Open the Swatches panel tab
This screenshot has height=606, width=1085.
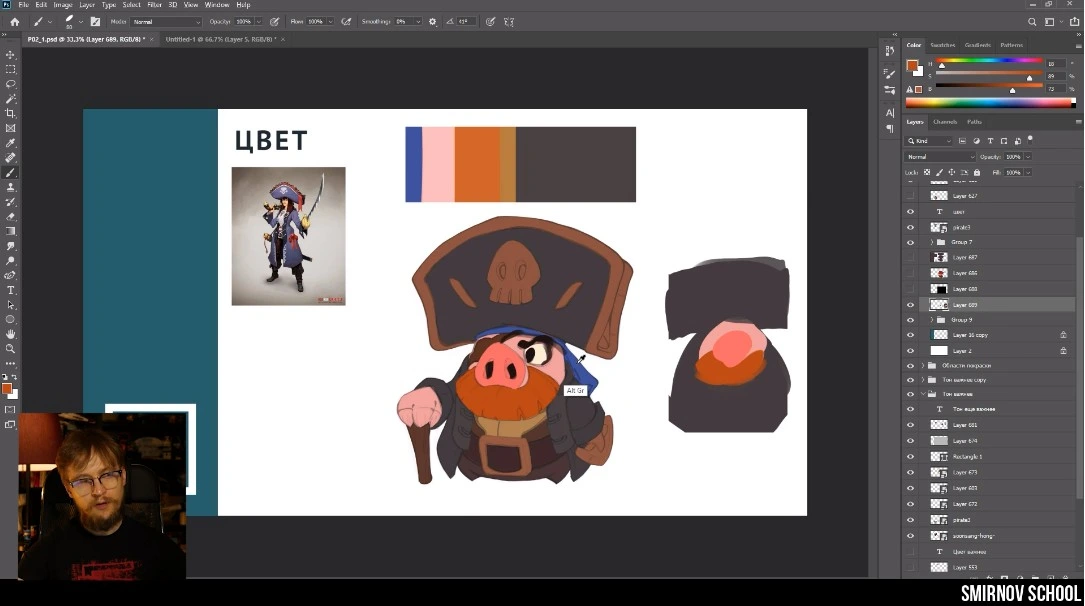click(x=943, y=45)
